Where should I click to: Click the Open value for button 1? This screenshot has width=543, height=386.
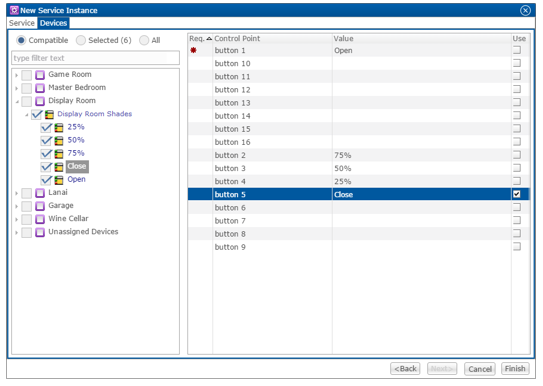(343, 51)
